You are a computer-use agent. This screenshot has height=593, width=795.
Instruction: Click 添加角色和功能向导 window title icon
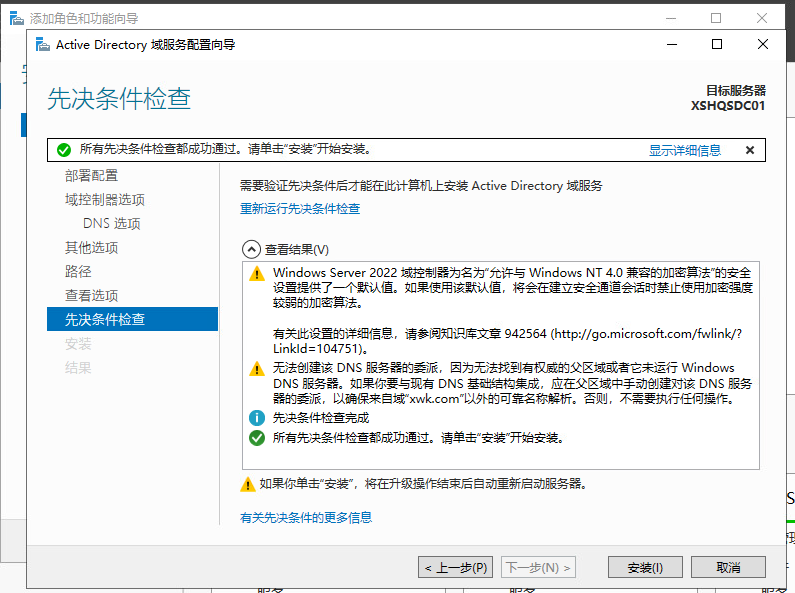coord(17,19)
